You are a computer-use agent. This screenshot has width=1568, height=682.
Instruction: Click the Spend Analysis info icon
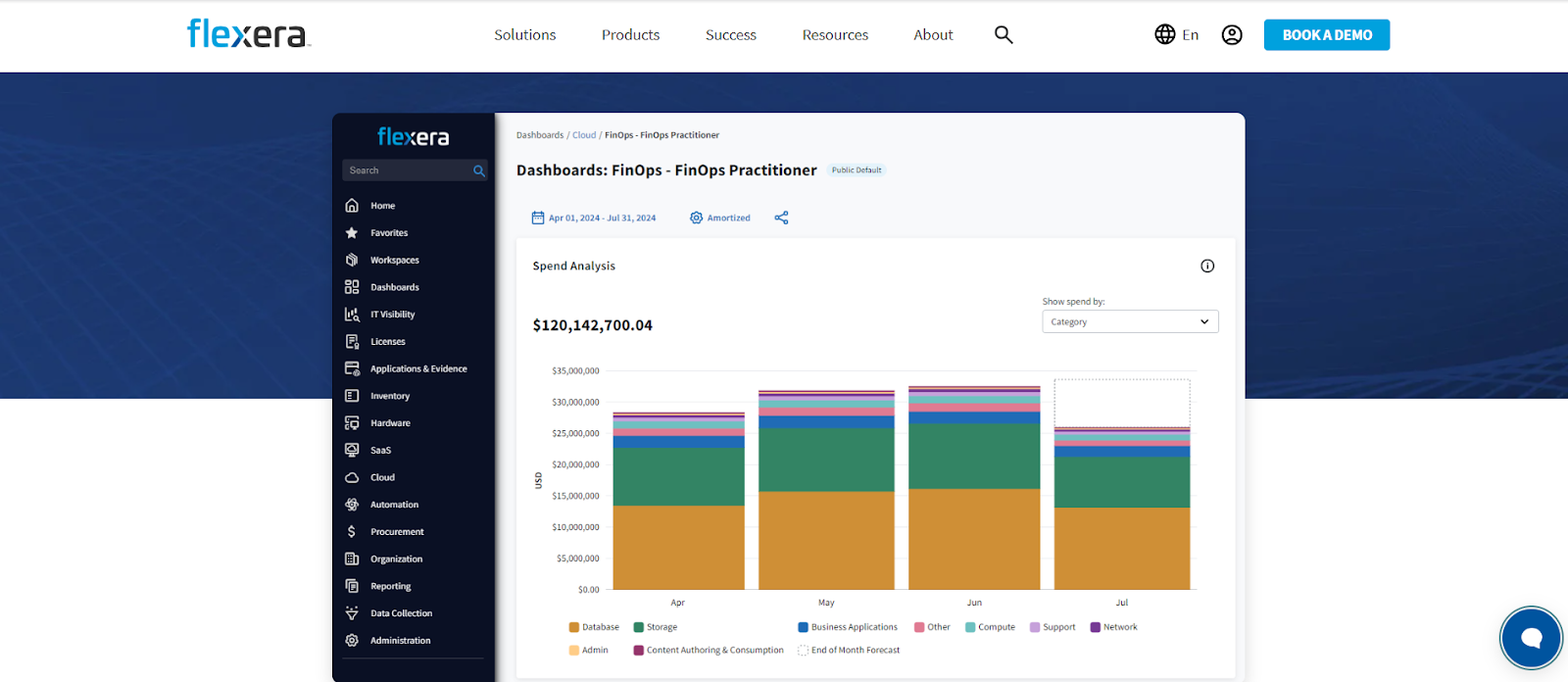[x=1207, y=266]
